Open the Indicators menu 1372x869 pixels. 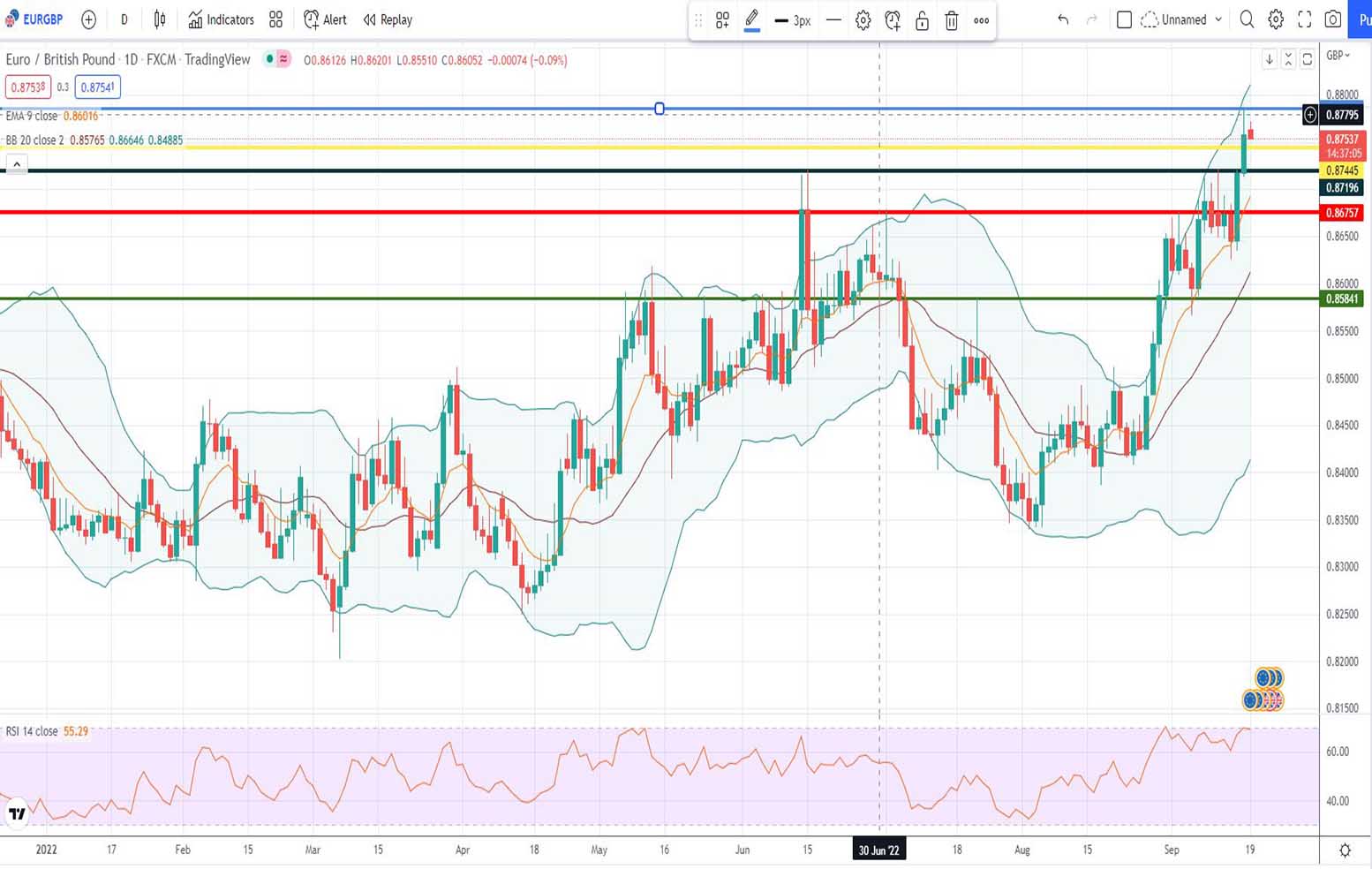(x=221, y=19)
